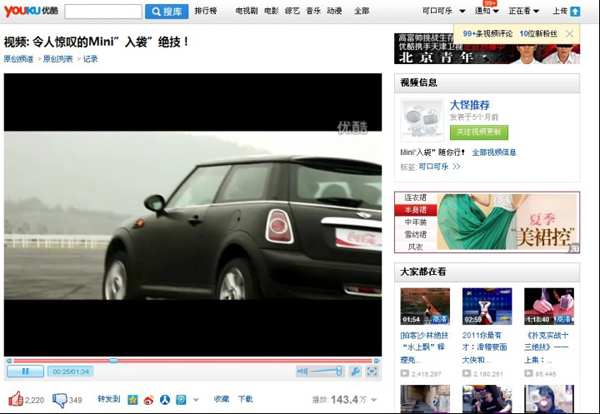Click the thumbs-up like icon

pos(16,399)
